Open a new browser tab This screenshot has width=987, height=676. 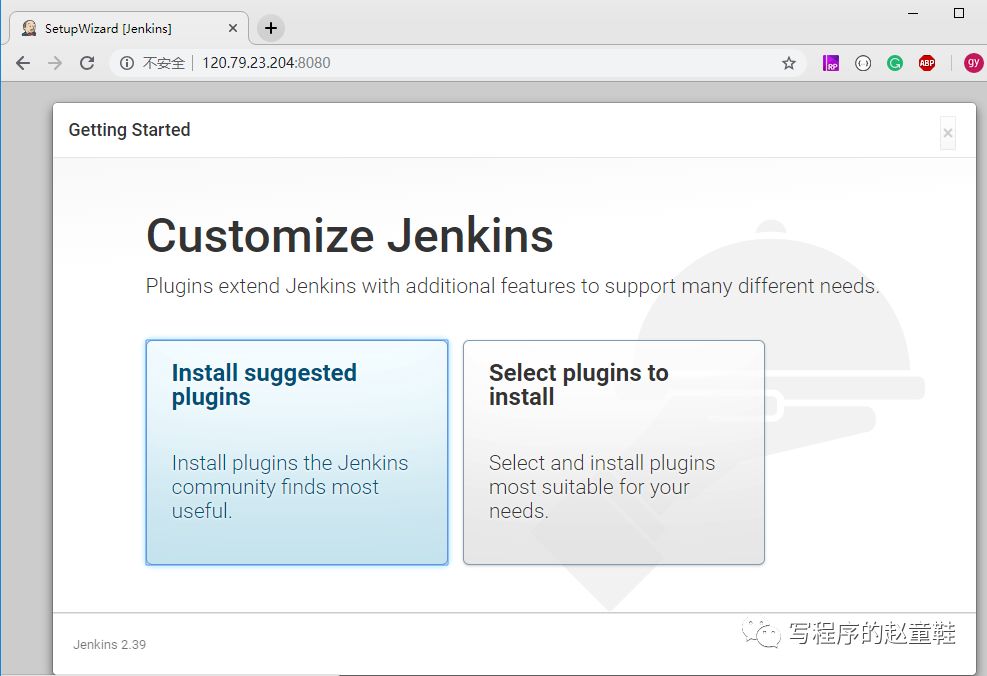271,28
